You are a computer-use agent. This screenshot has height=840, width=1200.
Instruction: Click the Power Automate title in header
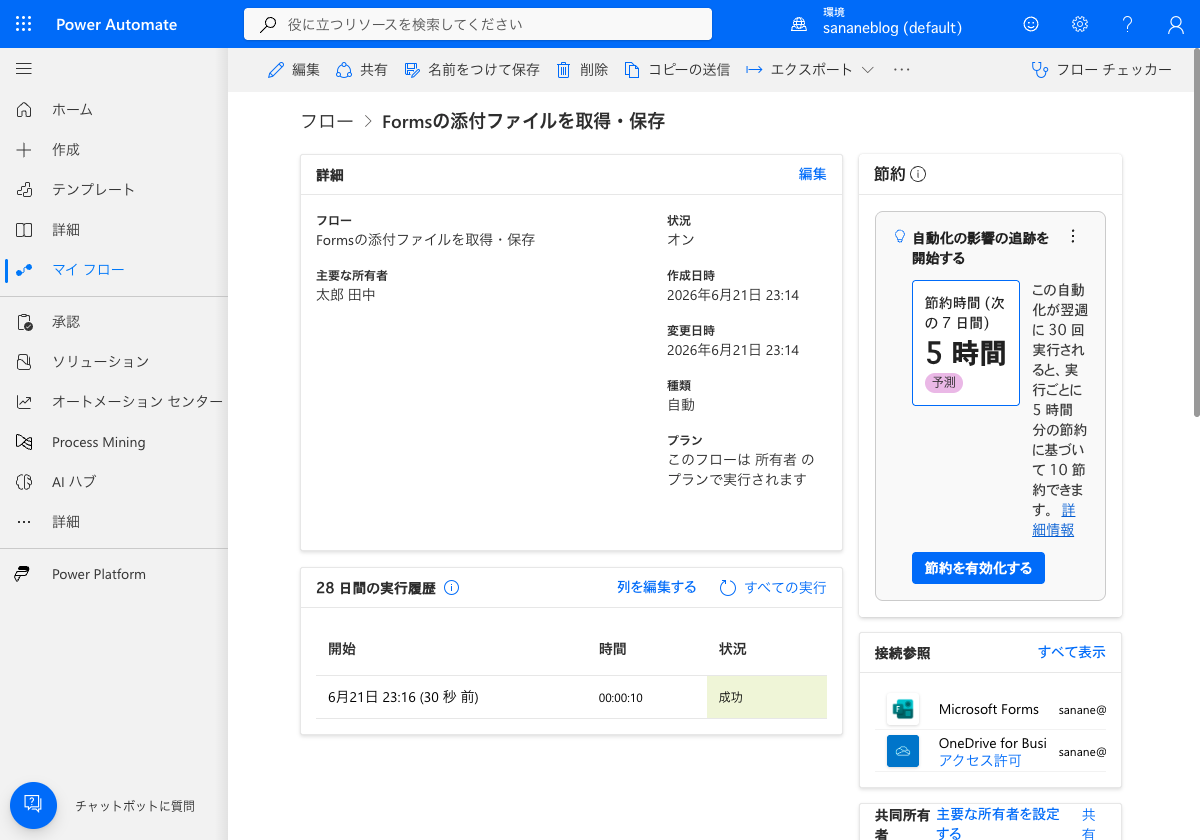(116, 24)
